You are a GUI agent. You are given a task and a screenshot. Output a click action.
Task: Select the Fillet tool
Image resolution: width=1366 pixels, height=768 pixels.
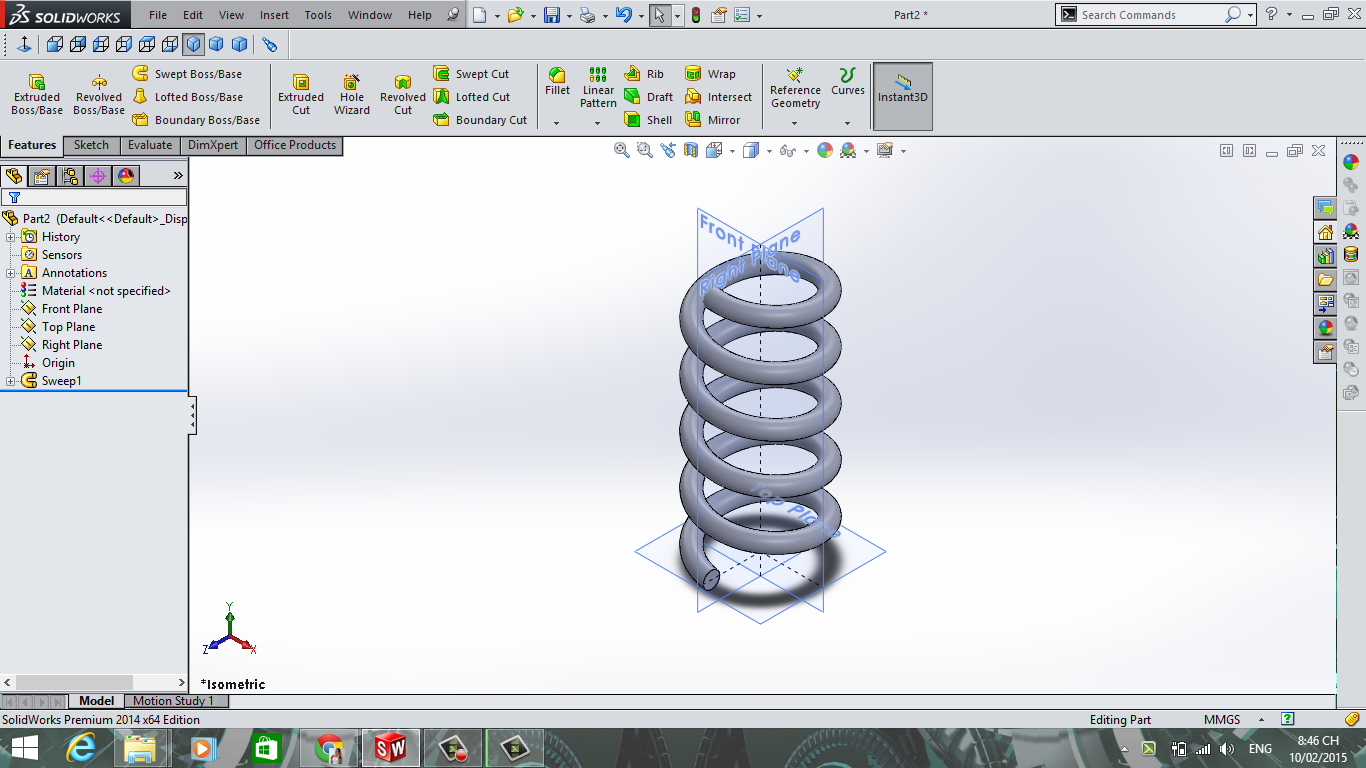pyautogui.click(x=557, y=82)
